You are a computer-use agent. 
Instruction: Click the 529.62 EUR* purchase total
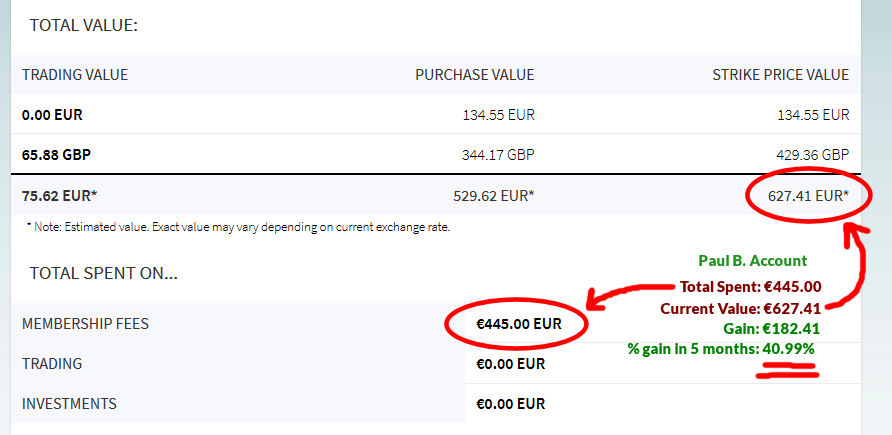[x=494, y=196]
